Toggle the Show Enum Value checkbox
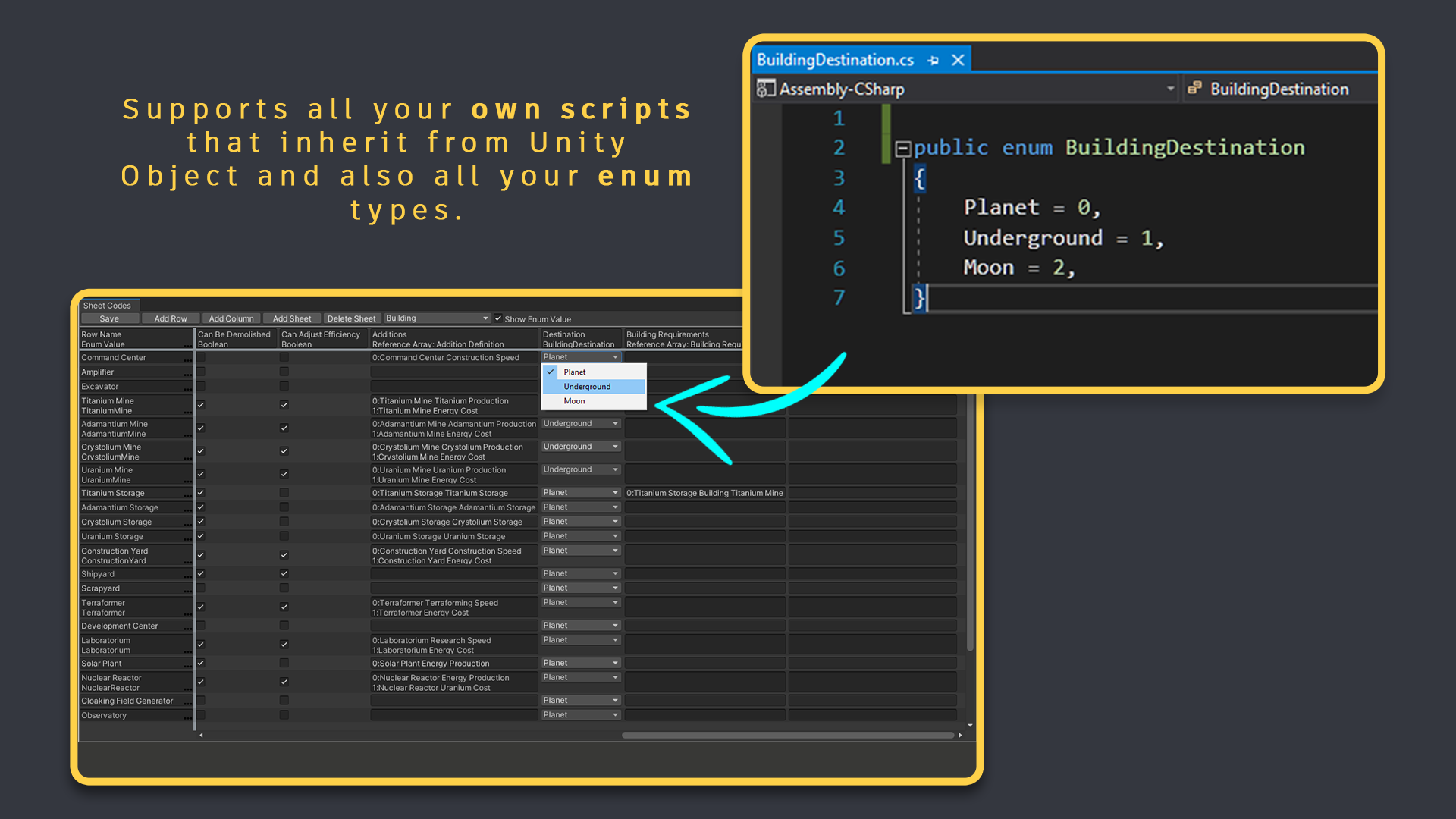The height and width of the screenshot is (819, 1456). tap(498, 318)
